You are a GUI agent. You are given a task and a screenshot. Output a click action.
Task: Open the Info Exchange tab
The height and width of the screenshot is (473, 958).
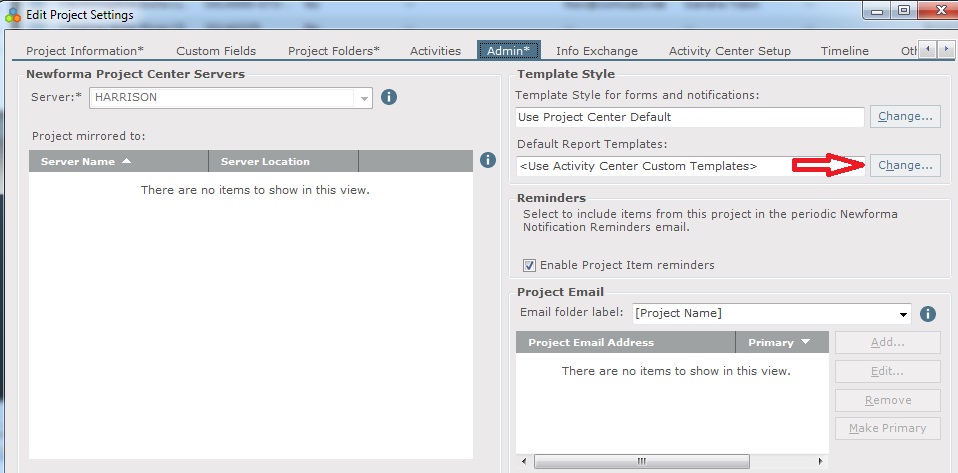[597, 51]
